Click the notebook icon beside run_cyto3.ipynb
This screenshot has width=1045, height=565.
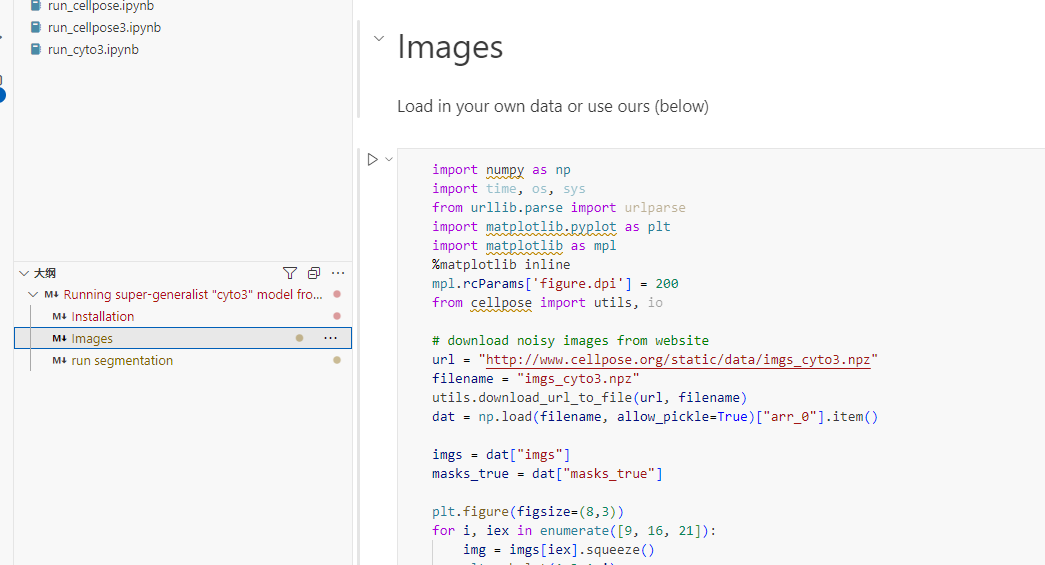pyautogui.click(x=36, y=49)
